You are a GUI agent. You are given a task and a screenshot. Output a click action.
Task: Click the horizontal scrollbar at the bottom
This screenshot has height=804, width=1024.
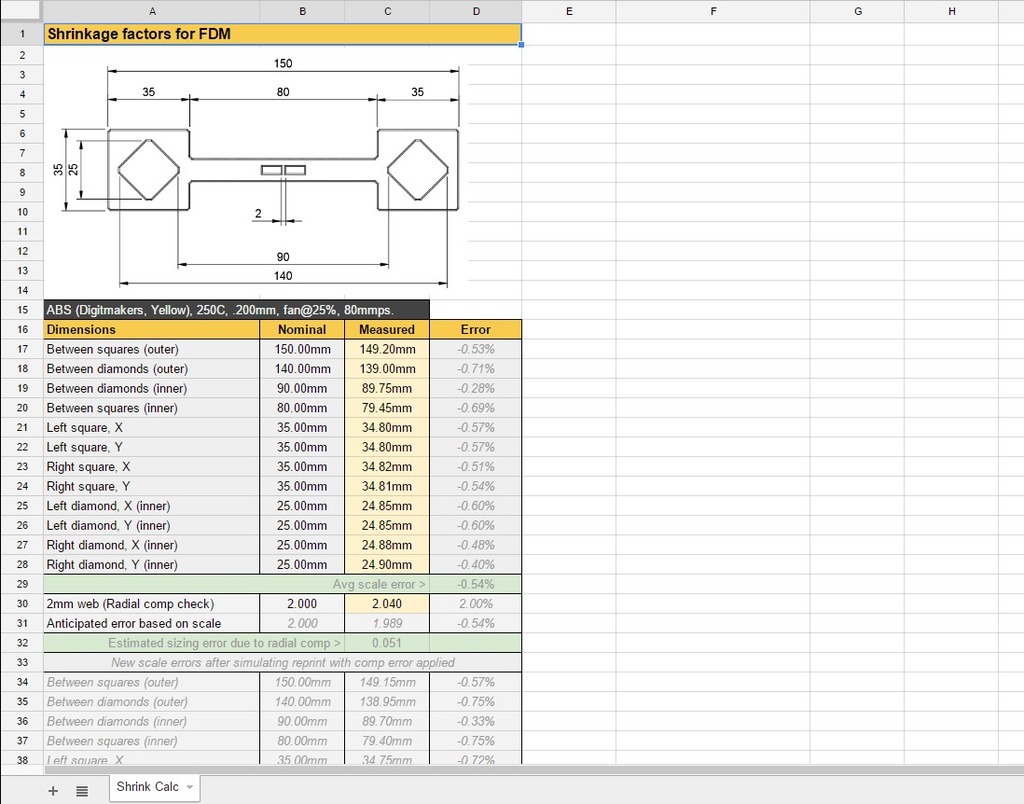coord(500,769)
